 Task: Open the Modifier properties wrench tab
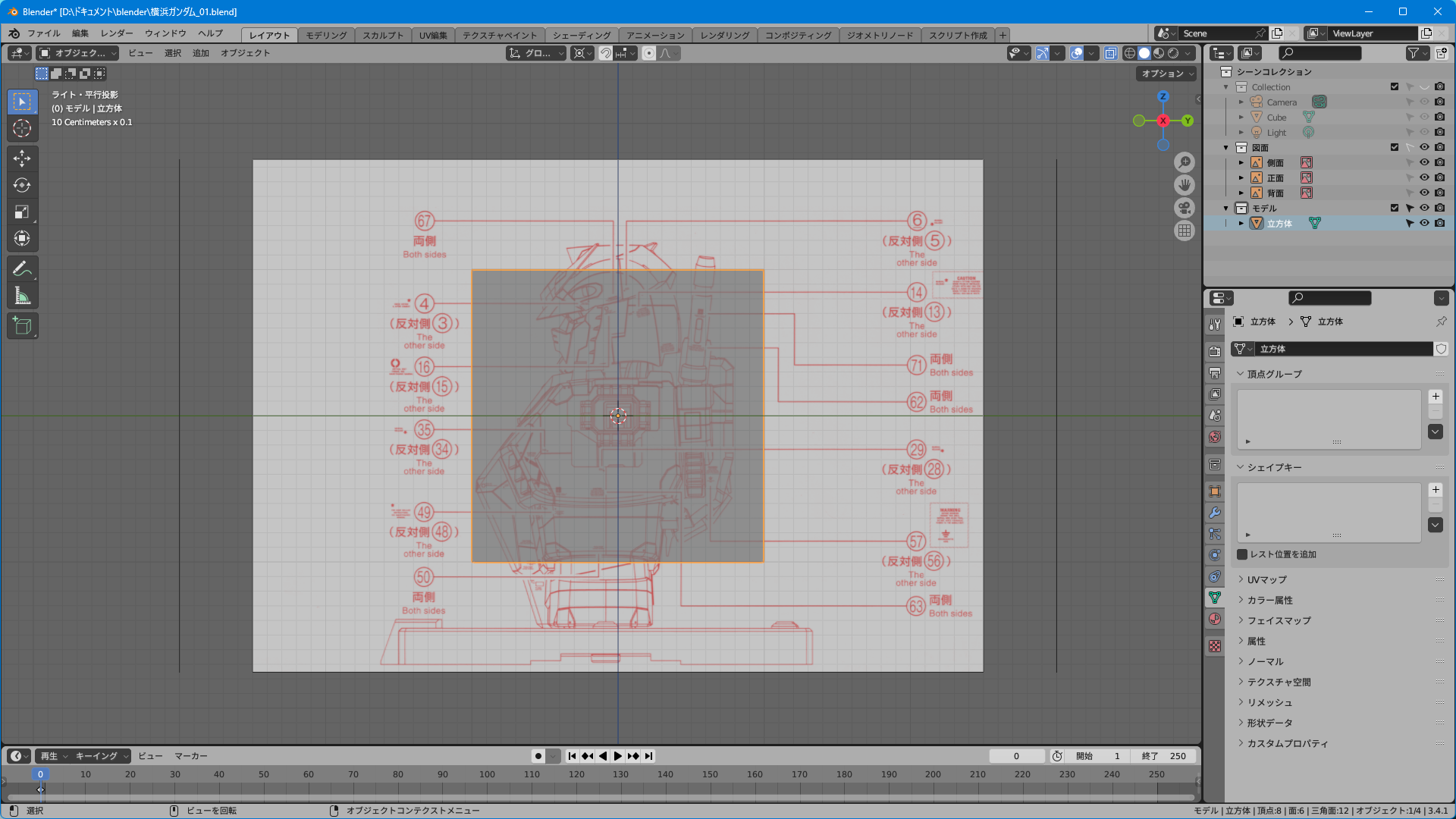[x=1215, y=513]
